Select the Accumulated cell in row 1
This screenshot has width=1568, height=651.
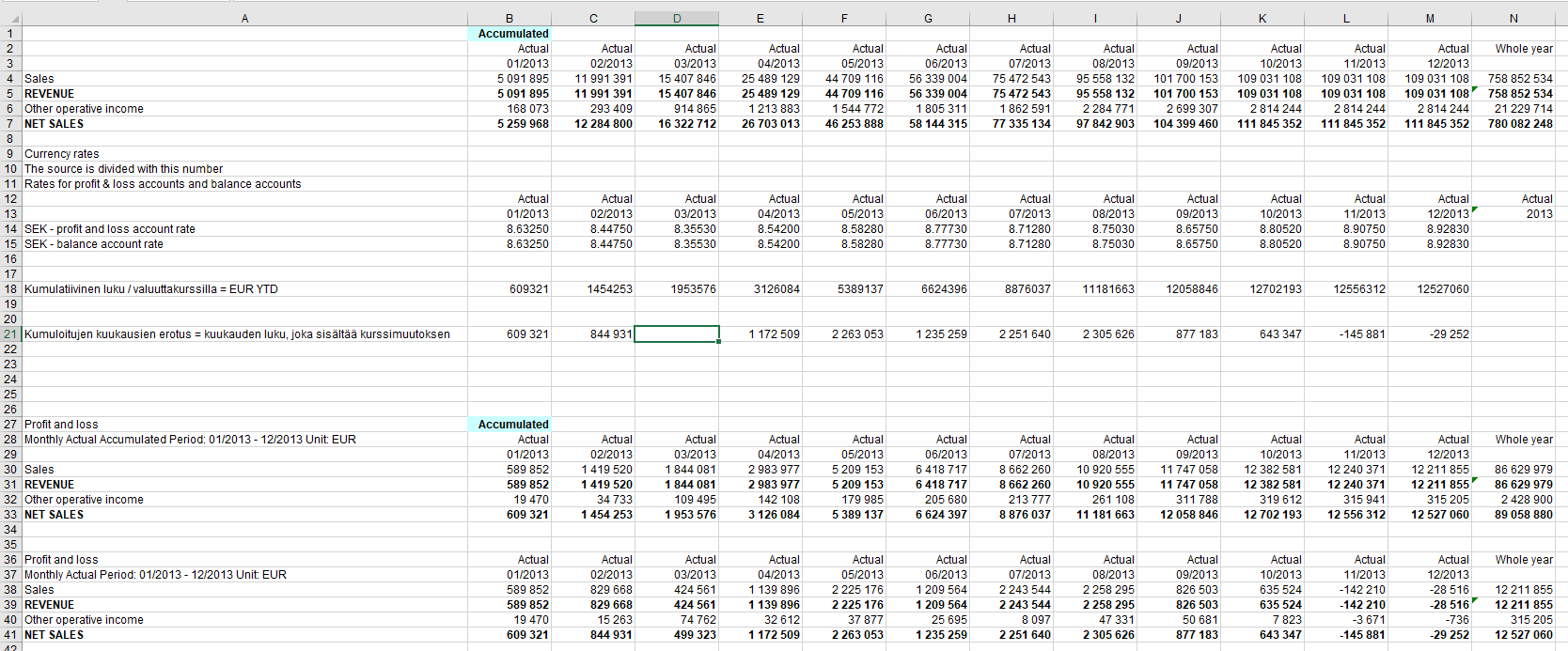[x=512, y=34]
